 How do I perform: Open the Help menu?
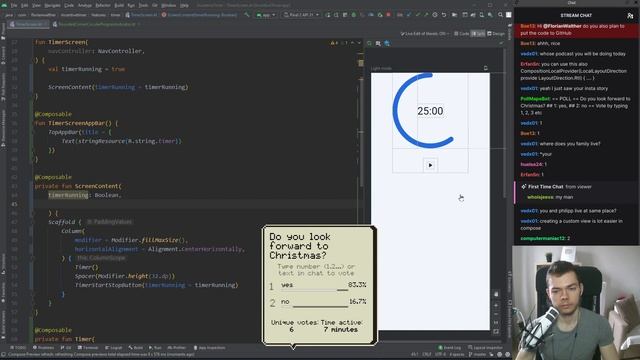(x=184, y=5)
